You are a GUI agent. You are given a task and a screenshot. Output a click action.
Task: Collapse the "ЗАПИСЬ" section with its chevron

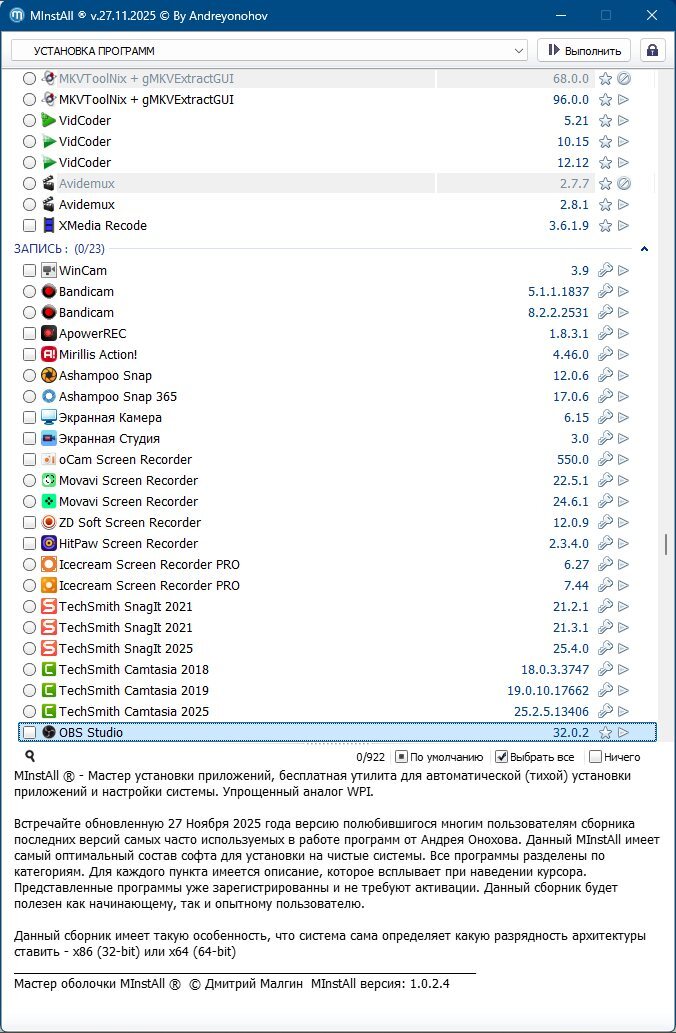tap(645, 248)
